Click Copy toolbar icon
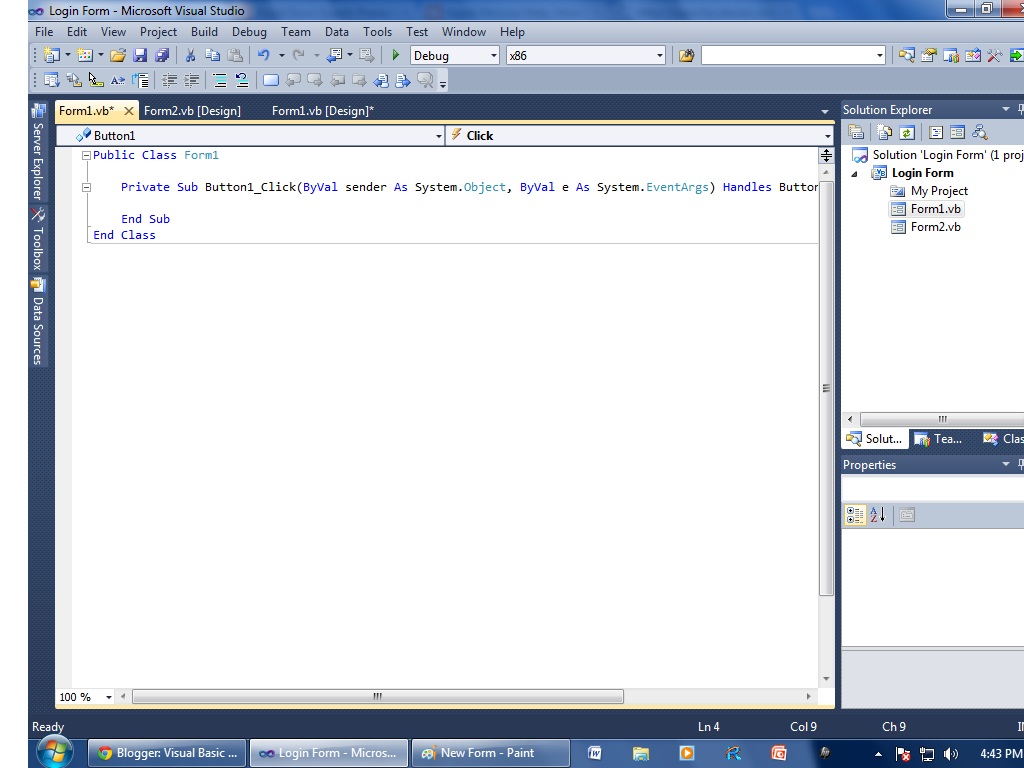1024x768 pixels. [x=212, y=56]
